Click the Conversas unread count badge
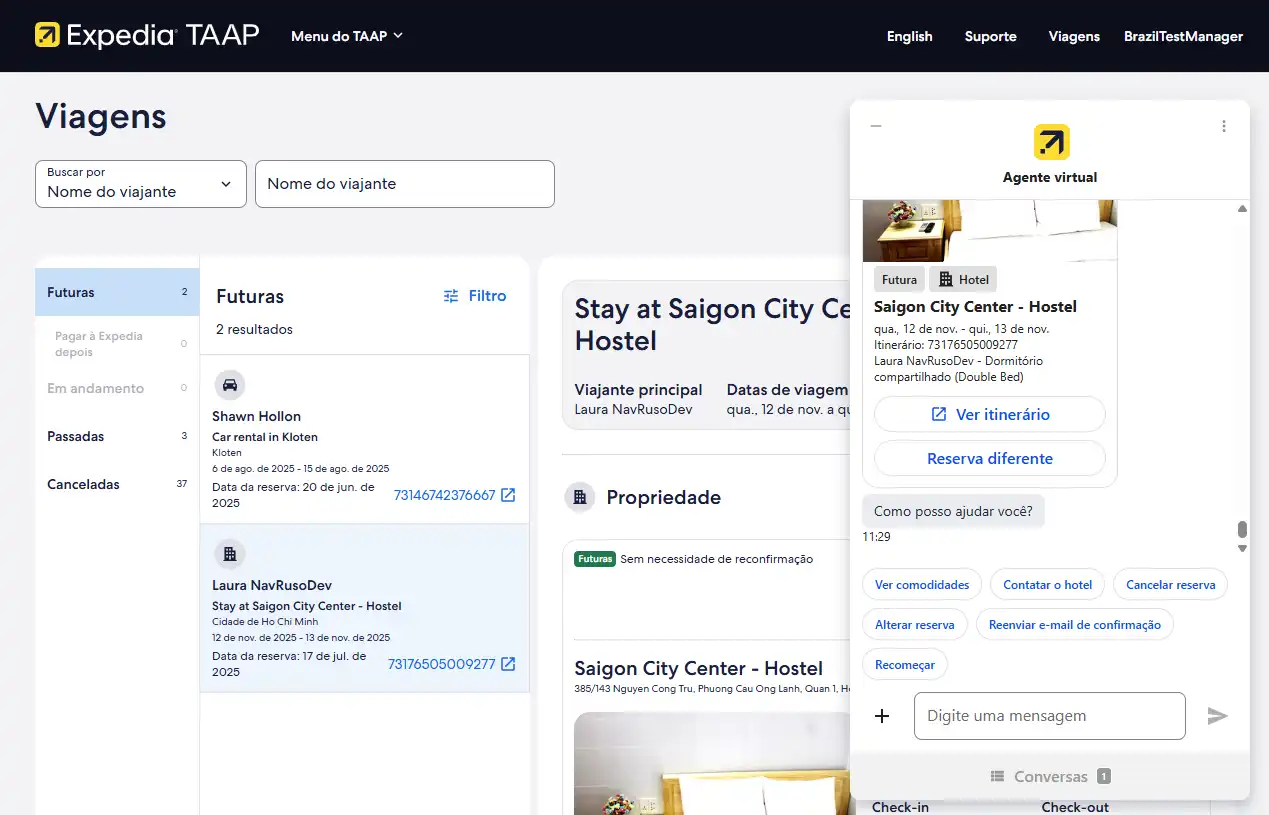 coord(1103,776)
